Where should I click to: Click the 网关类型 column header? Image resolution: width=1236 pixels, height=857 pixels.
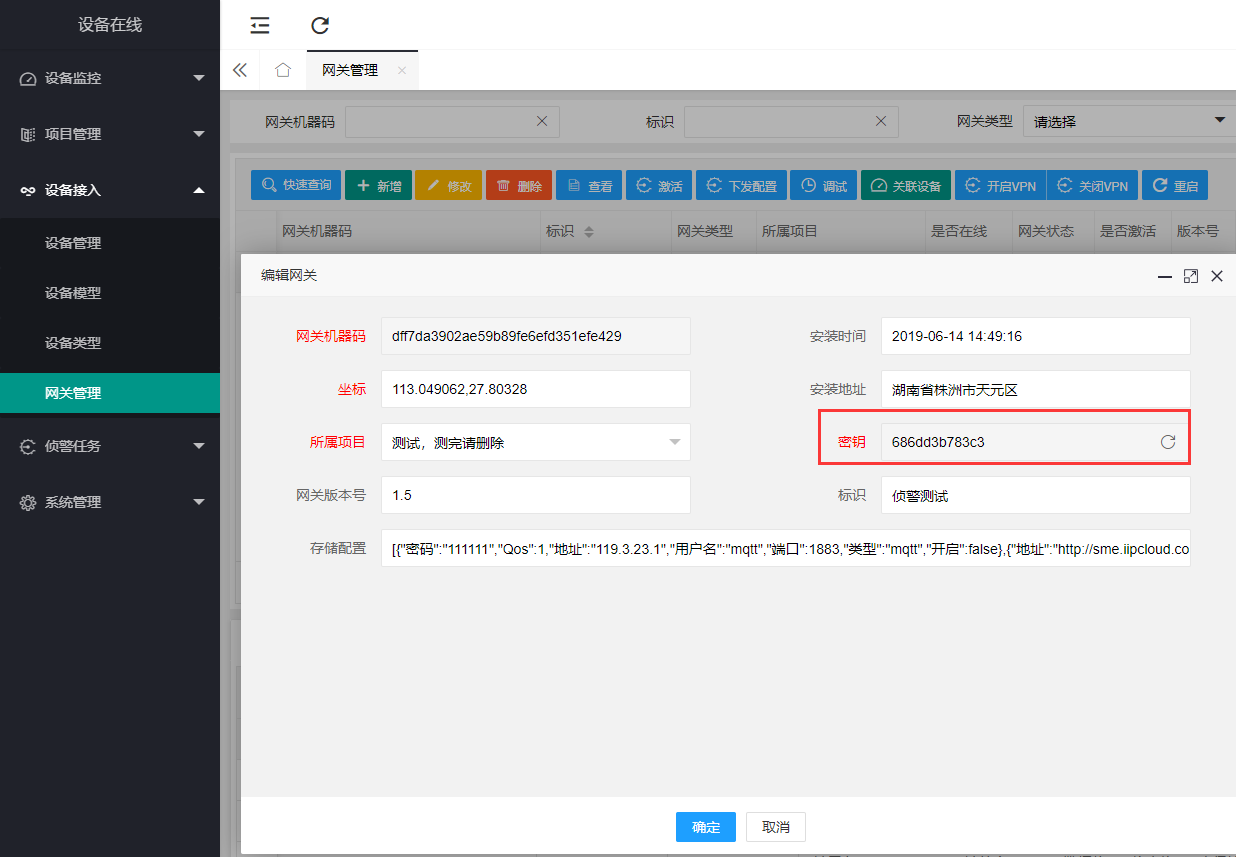(x=705, y=231)
